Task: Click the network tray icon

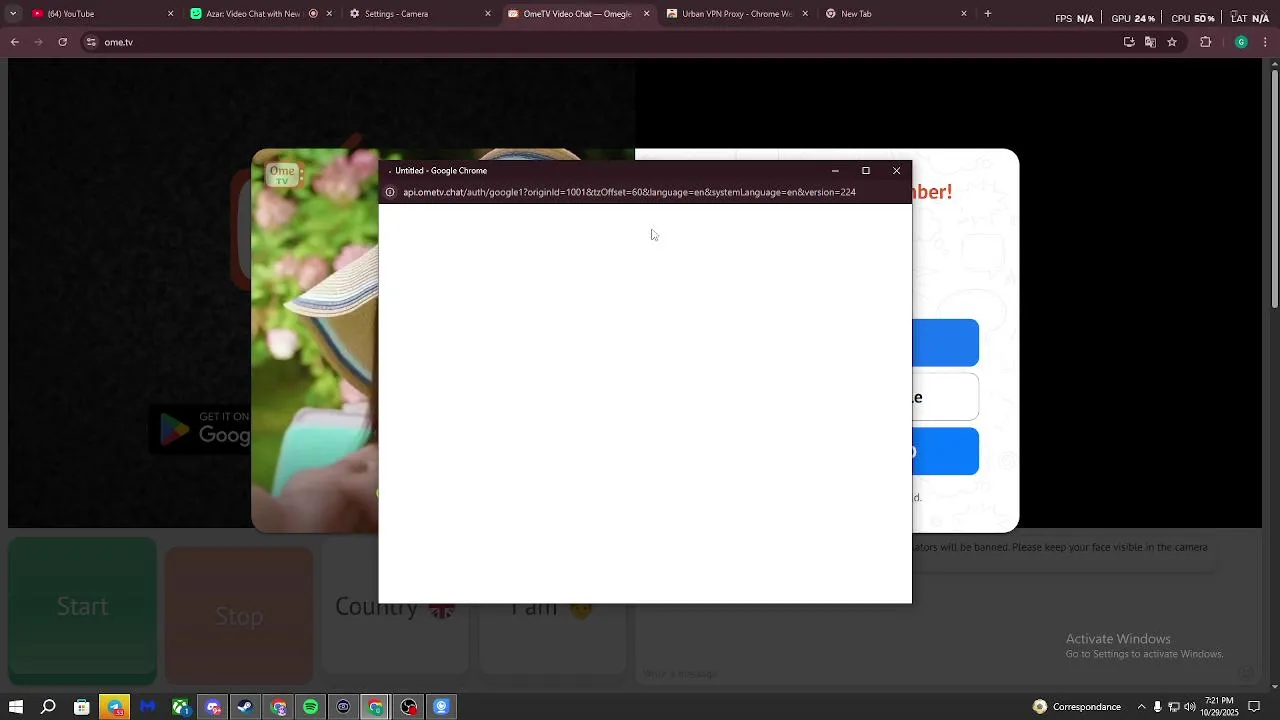Action: 1174,707
